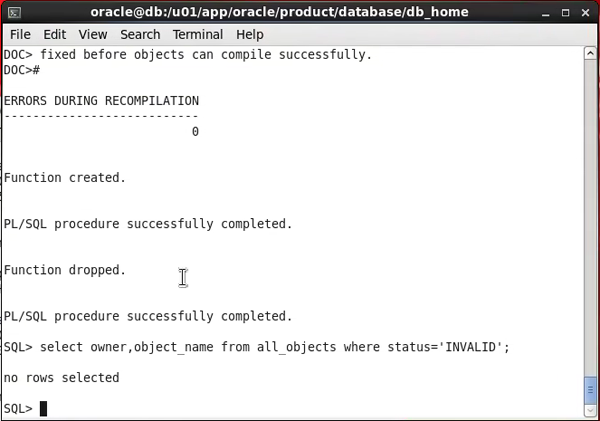Open the Search menu

point(140,34)
